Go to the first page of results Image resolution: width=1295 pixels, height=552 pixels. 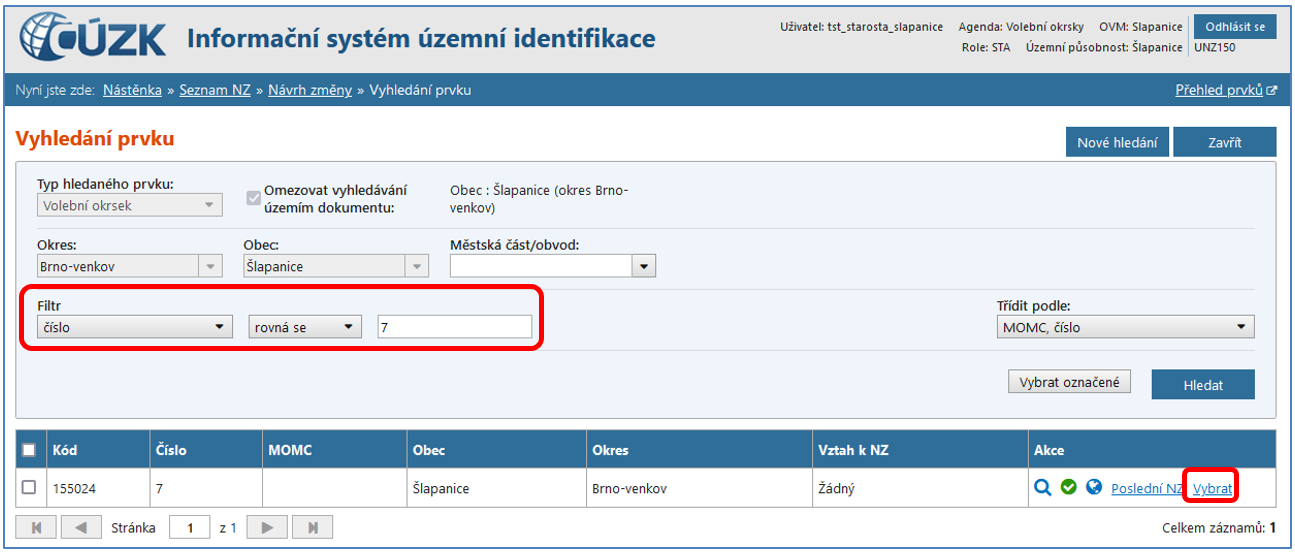[x=37, y=527]
